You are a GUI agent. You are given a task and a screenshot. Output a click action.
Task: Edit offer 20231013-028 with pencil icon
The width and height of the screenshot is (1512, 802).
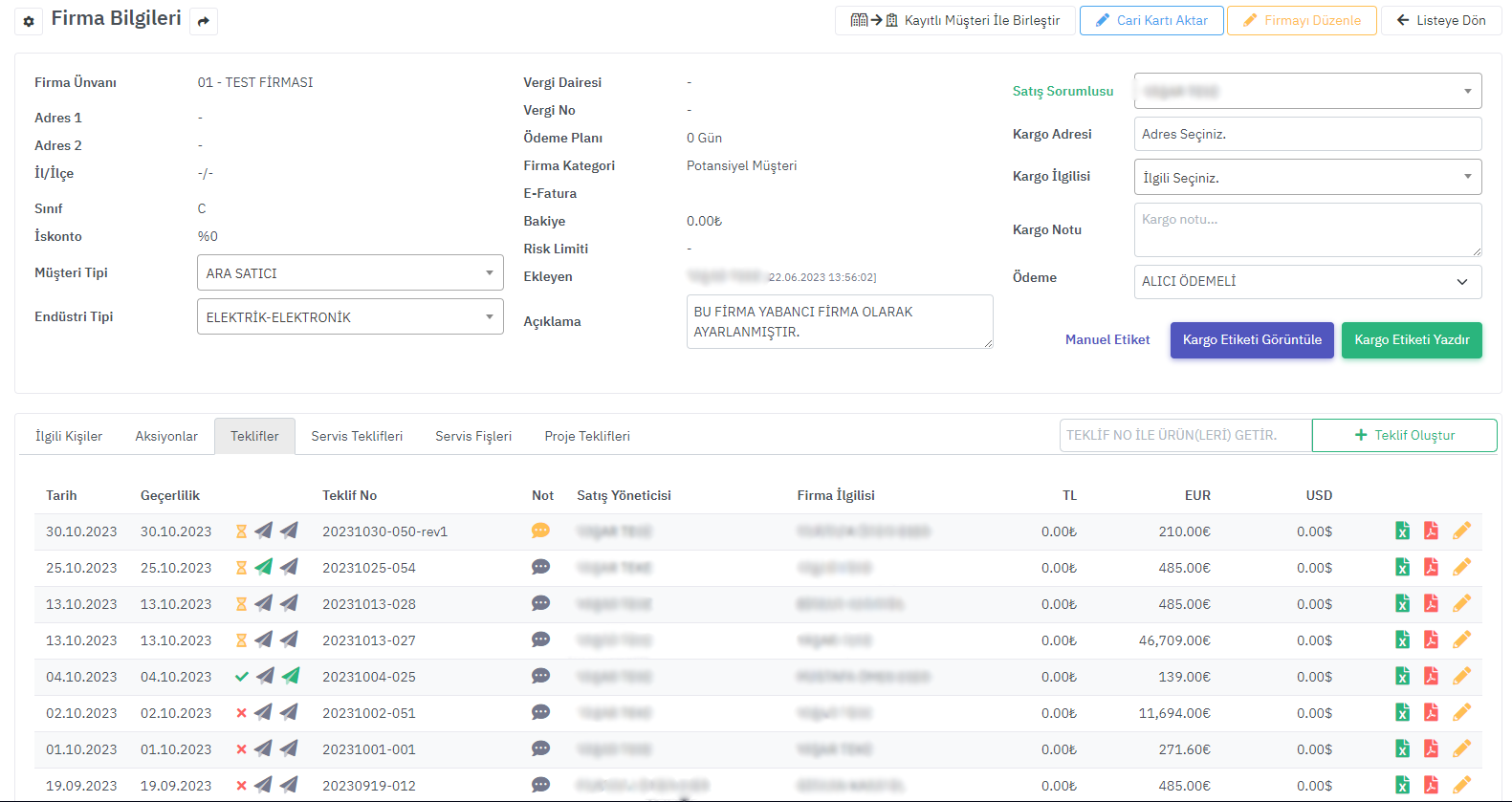pyautogui.click(x=1461, y=604)
